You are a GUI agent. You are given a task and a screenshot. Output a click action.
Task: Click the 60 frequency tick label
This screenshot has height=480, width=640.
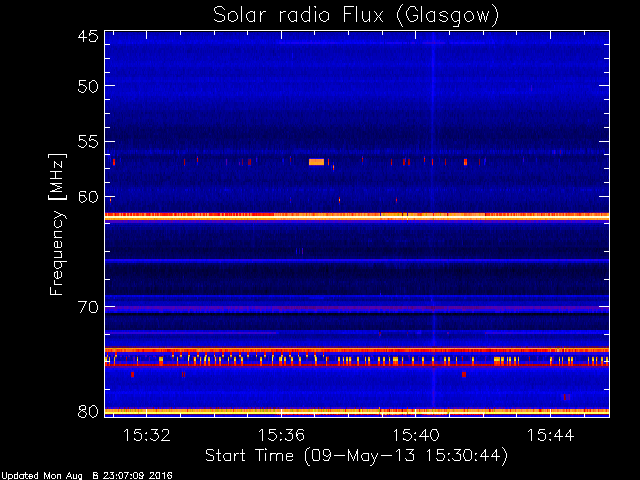coord(88,197)
